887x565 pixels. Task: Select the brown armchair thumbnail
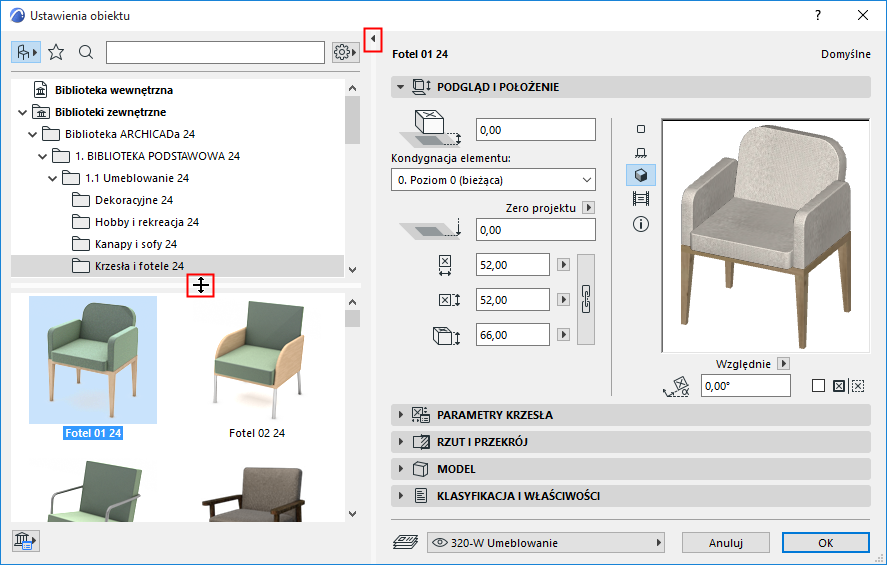pyautogui.click(x=255, y=493)
